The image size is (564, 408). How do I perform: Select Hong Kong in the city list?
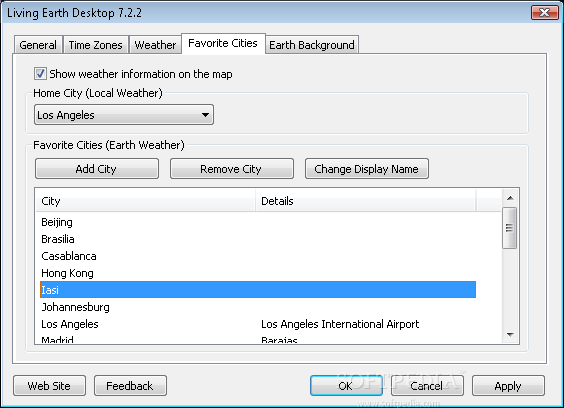[258, 273]
